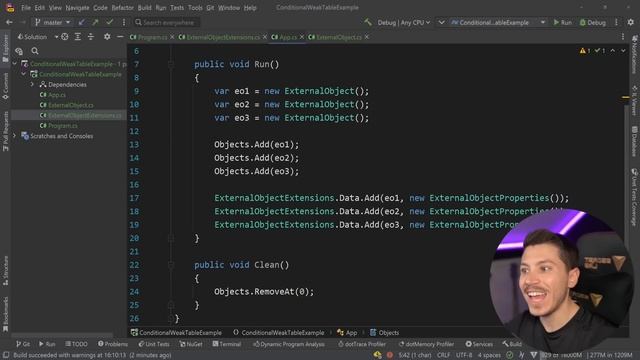Open the Problems tool window
640x360 pixels.
pyautogui.click(x=113, y=344)
